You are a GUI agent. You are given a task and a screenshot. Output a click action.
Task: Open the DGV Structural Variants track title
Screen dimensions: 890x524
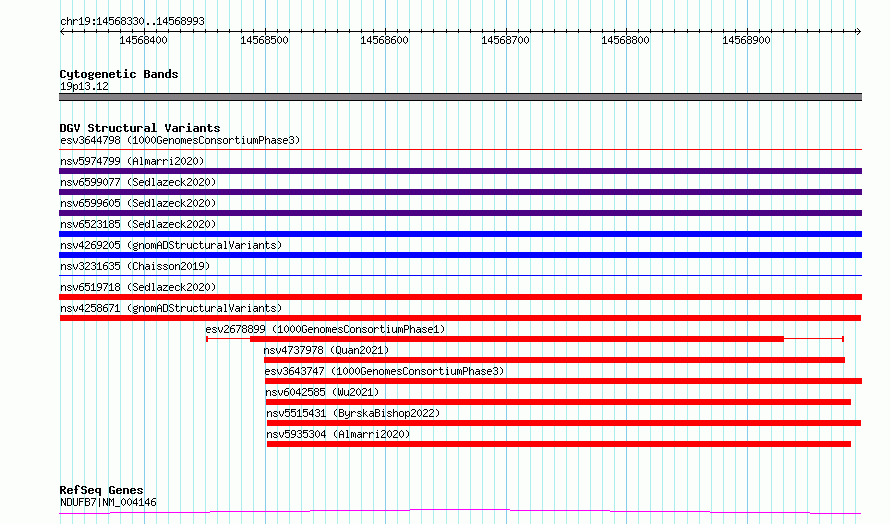point(140,128)
